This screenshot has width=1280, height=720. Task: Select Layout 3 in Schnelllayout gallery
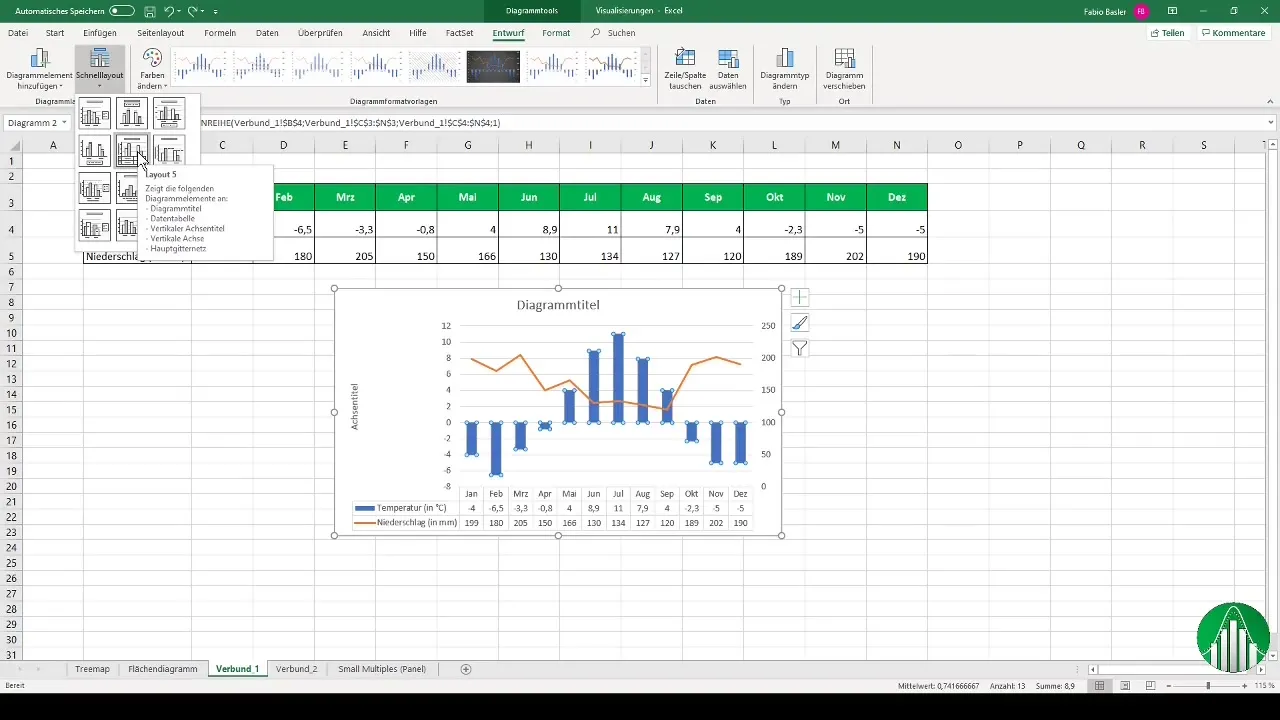[x=169, y=113]
